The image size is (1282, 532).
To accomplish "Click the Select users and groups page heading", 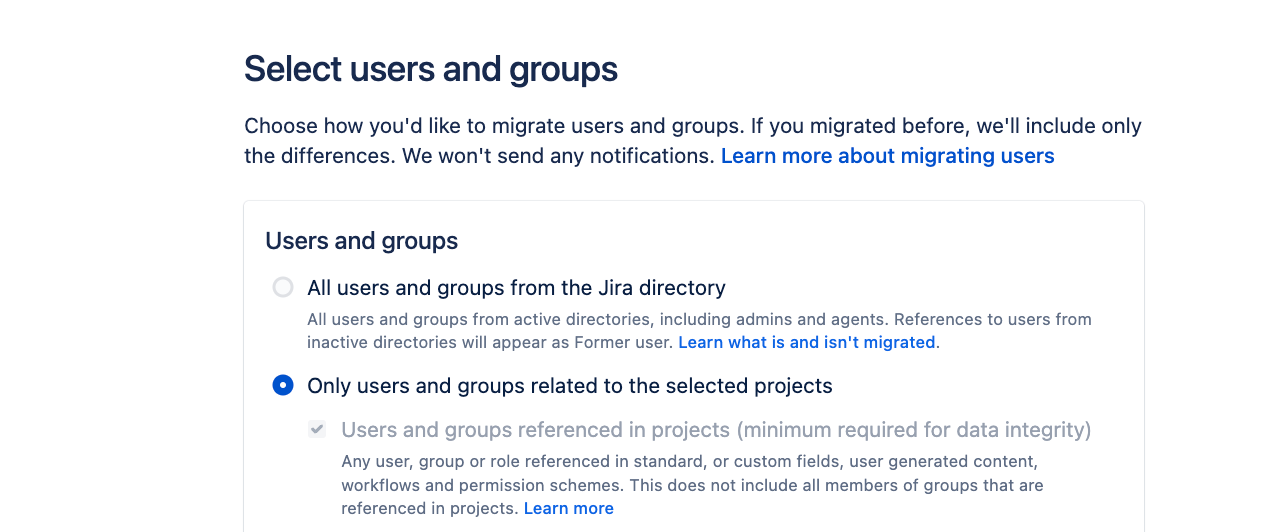I will (431, 69).
